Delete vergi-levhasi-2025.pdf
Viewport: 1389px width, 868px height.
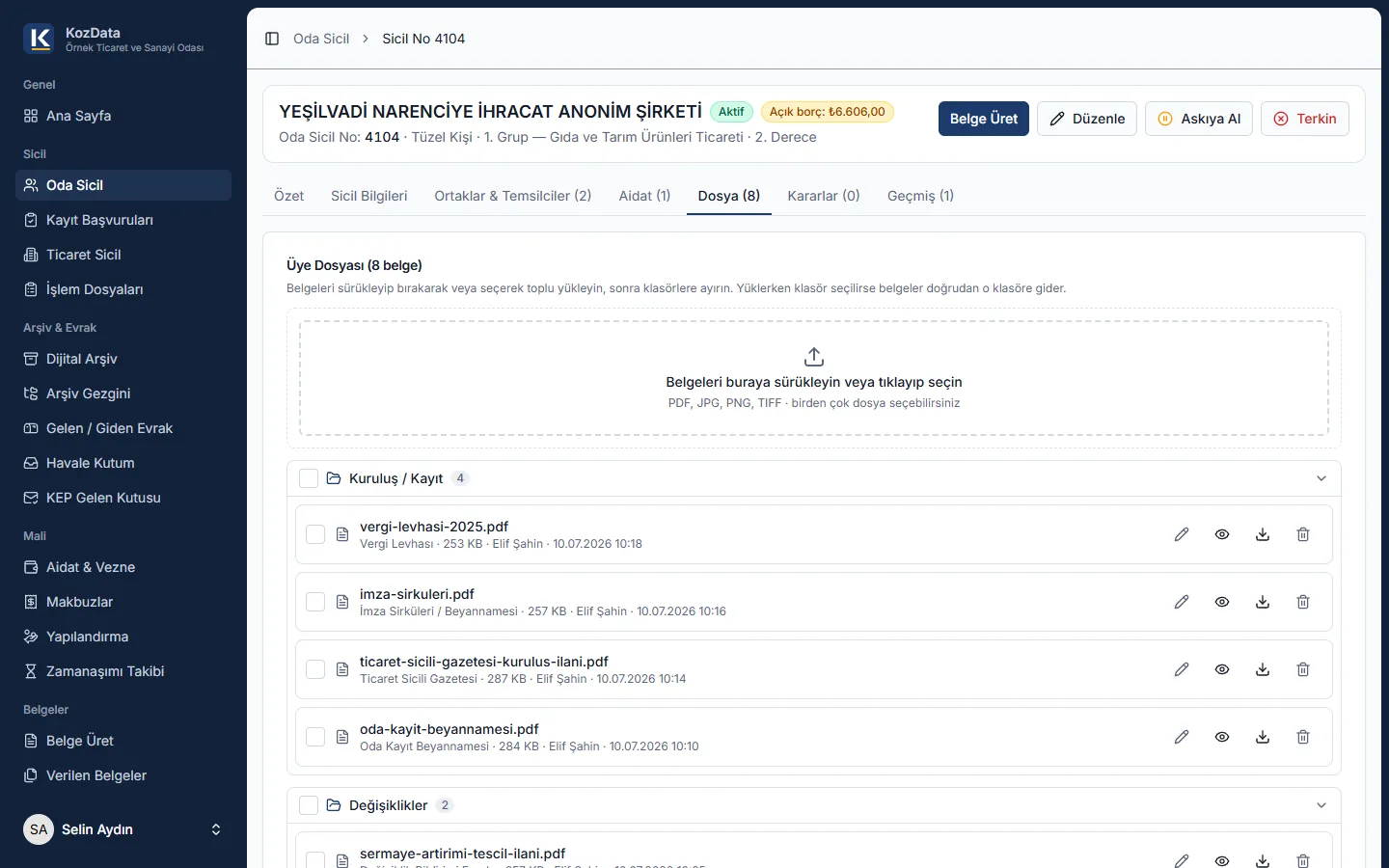point(1303,534)
